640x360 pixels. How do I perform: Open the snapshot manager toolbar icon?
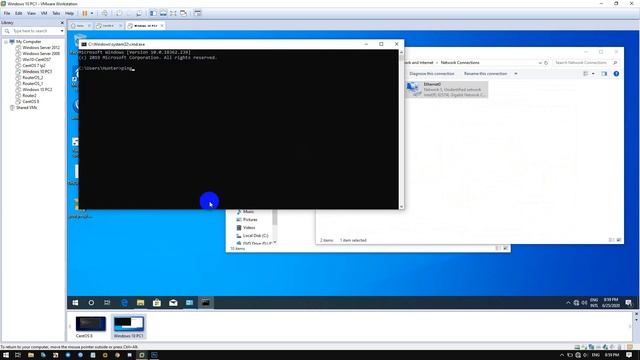139,13
